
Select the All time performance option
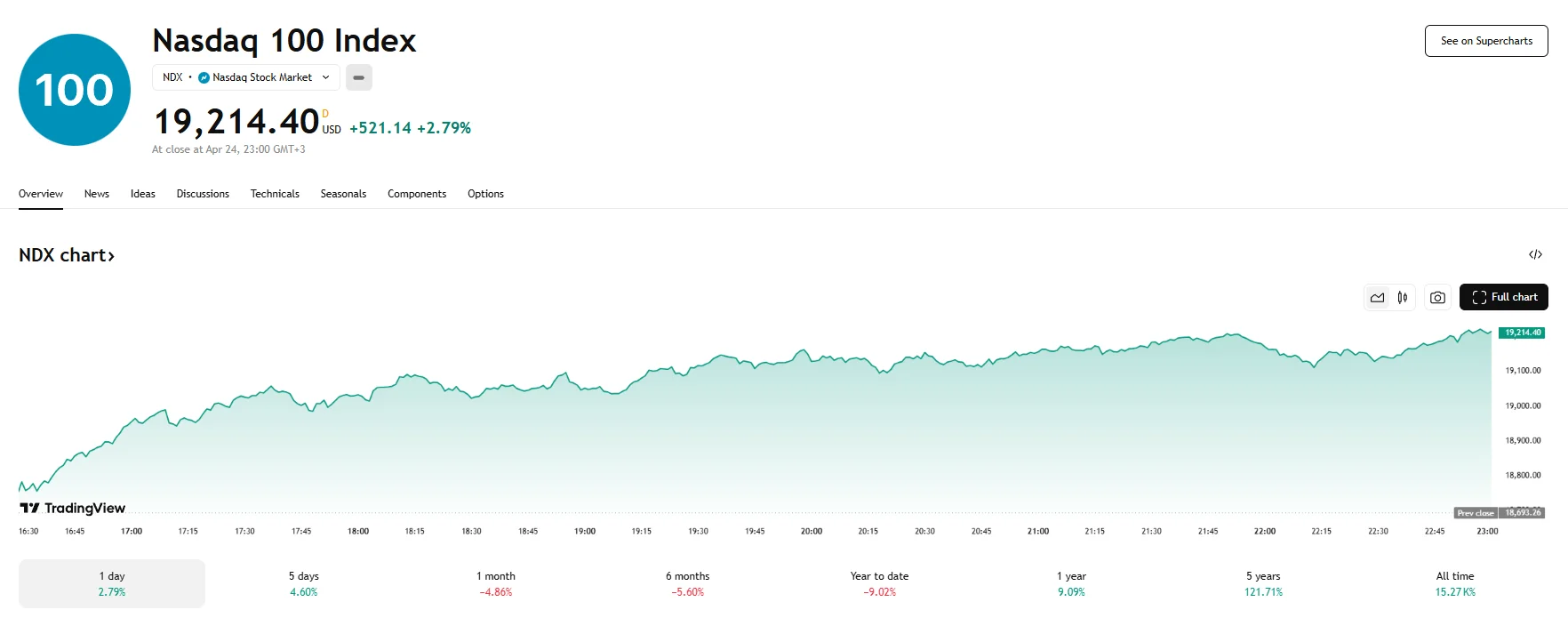click(1456, 582)
